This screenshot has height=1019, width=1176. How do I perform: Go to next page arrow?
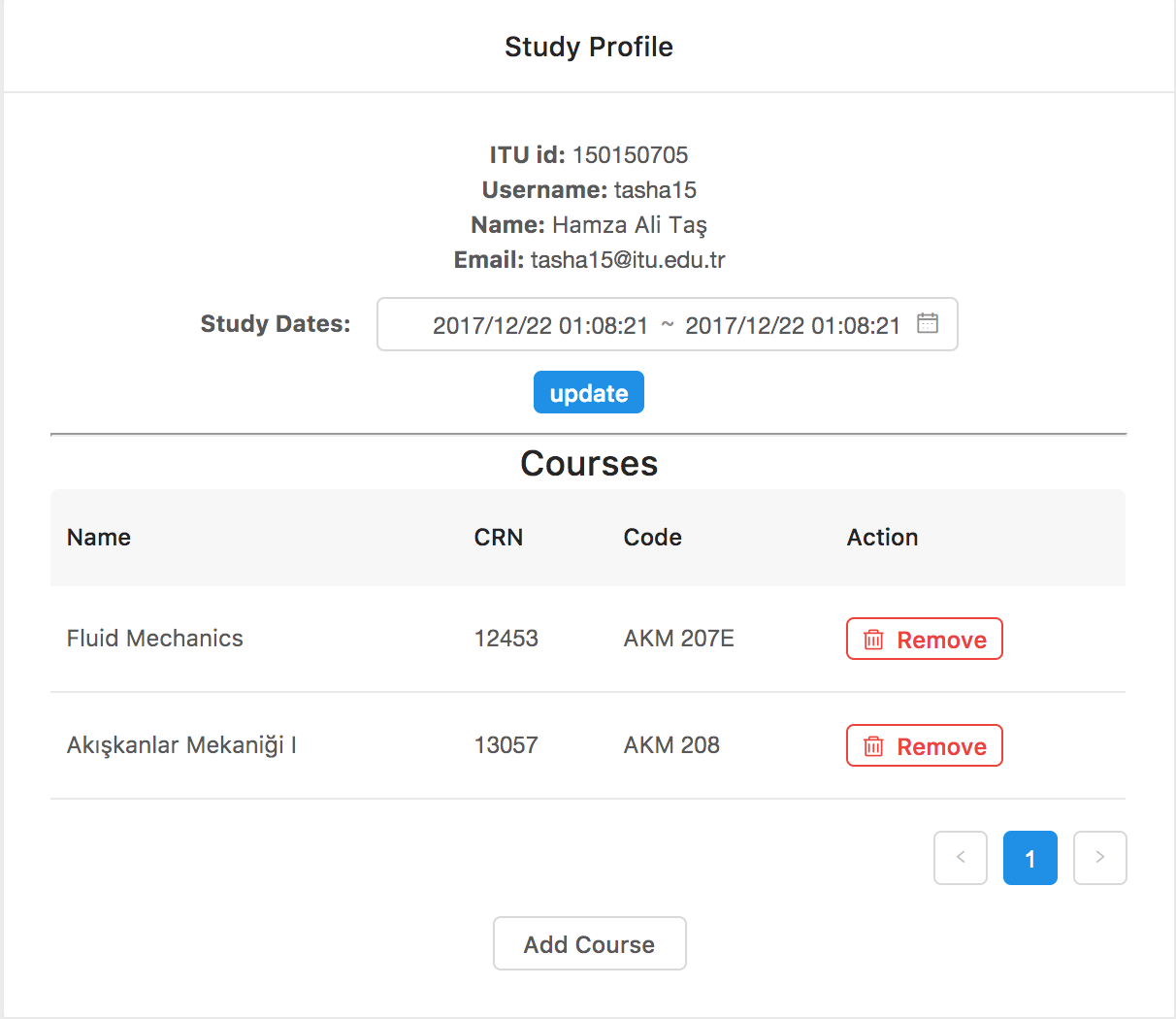pos(1100,858)
